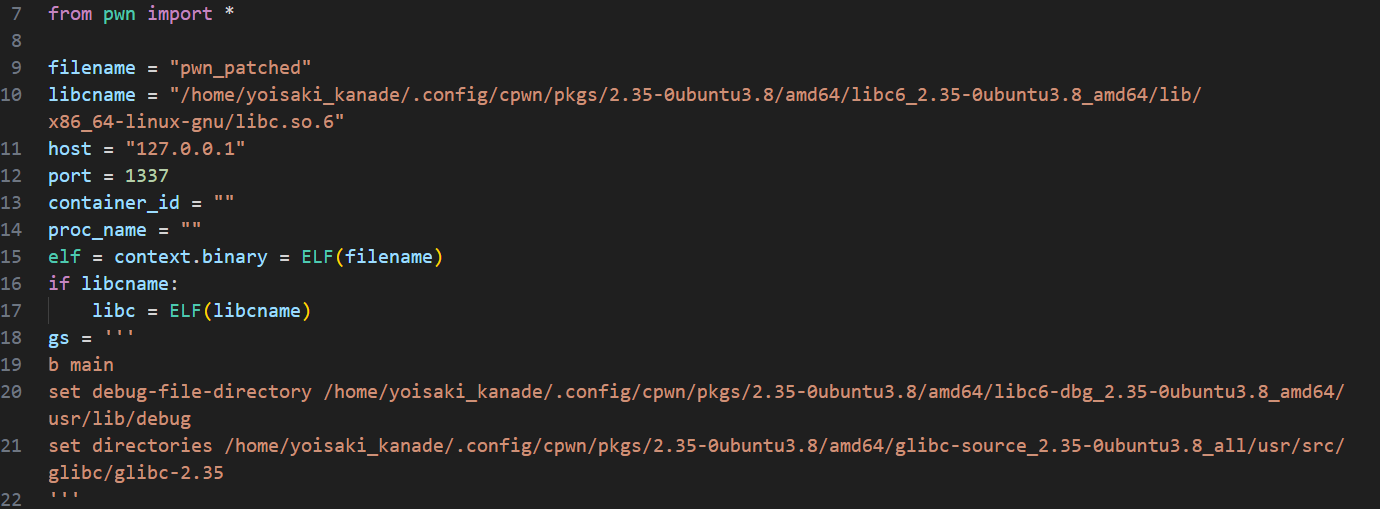Click the 'b main' breakpoint text
Viewport: 1380px width, 509px height.
(x=81, y=365)
